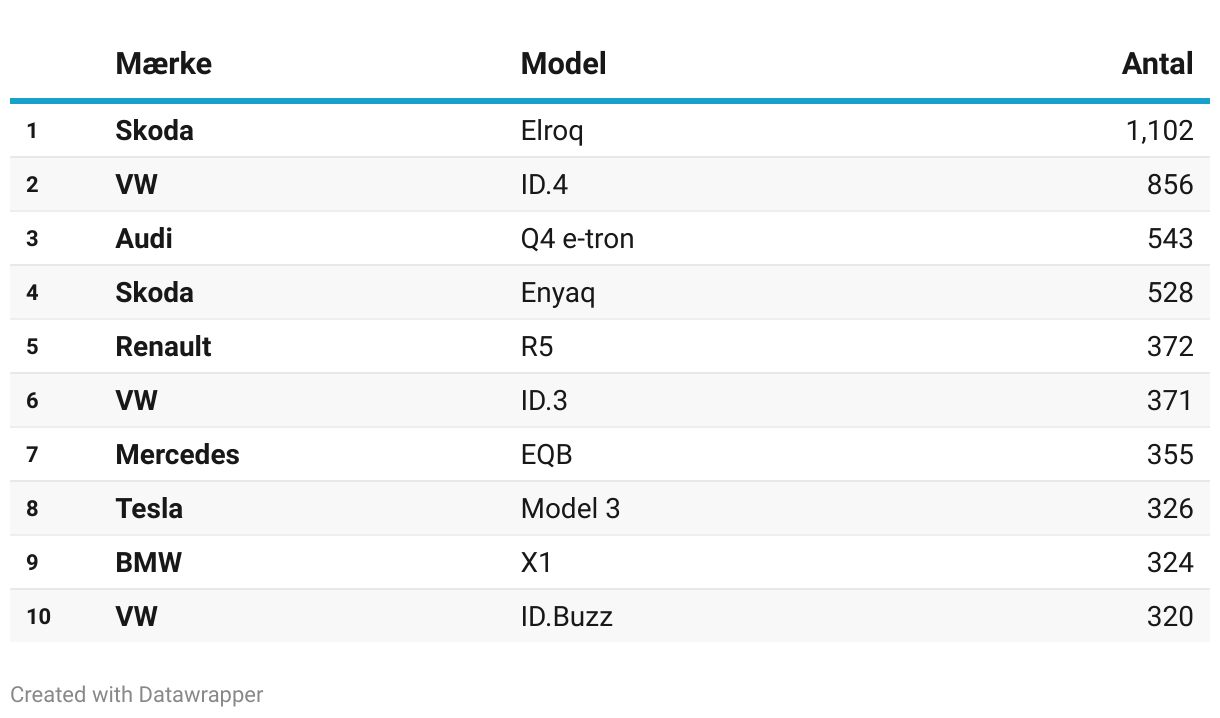Click the ID.4 model cell
The height and width of the screenshot is (718, 1220).
(x=544, y=185)
